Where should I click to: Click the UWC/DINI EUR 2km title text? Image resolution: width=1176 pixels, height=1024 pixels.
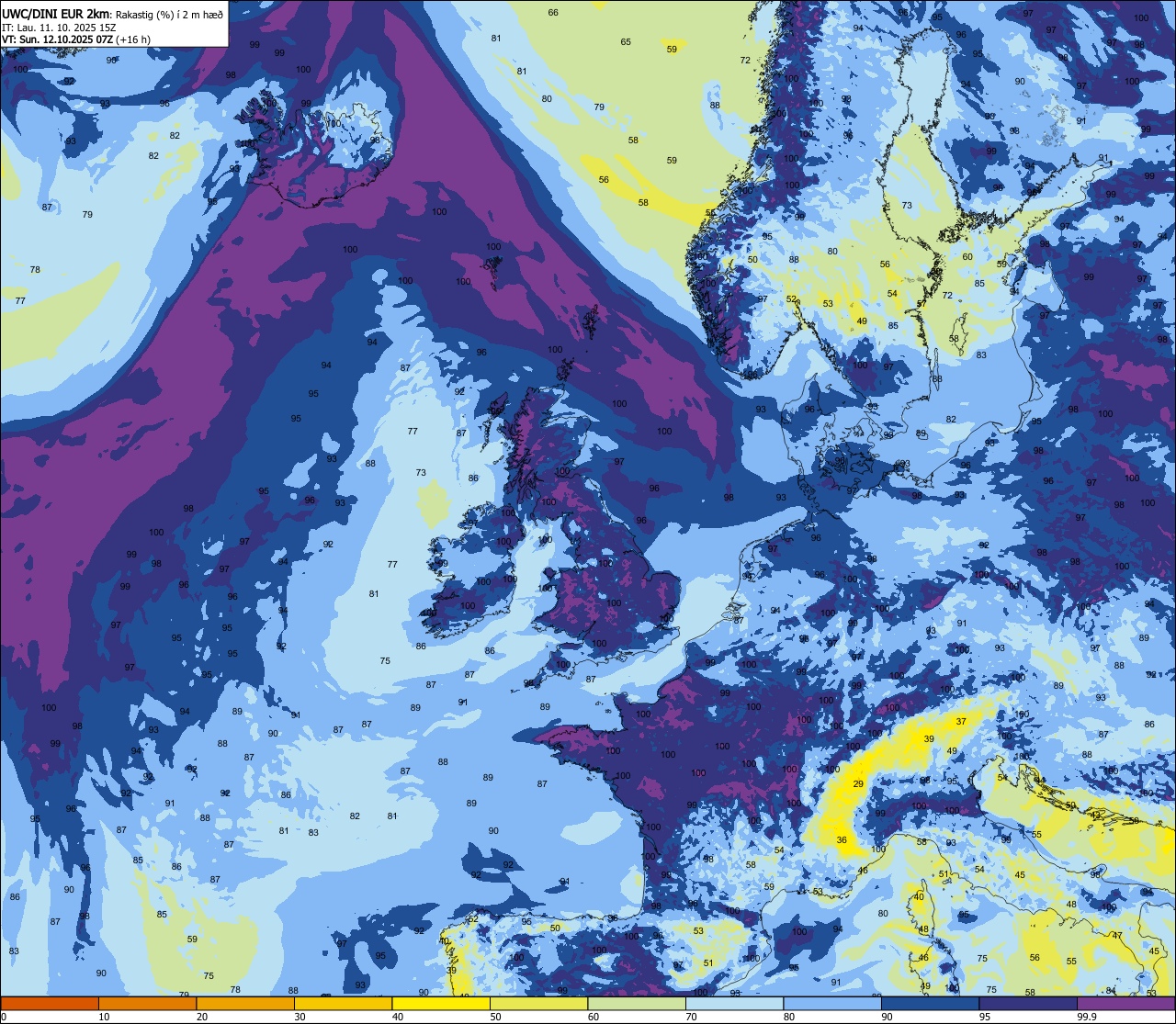click(x=57, y=13)
